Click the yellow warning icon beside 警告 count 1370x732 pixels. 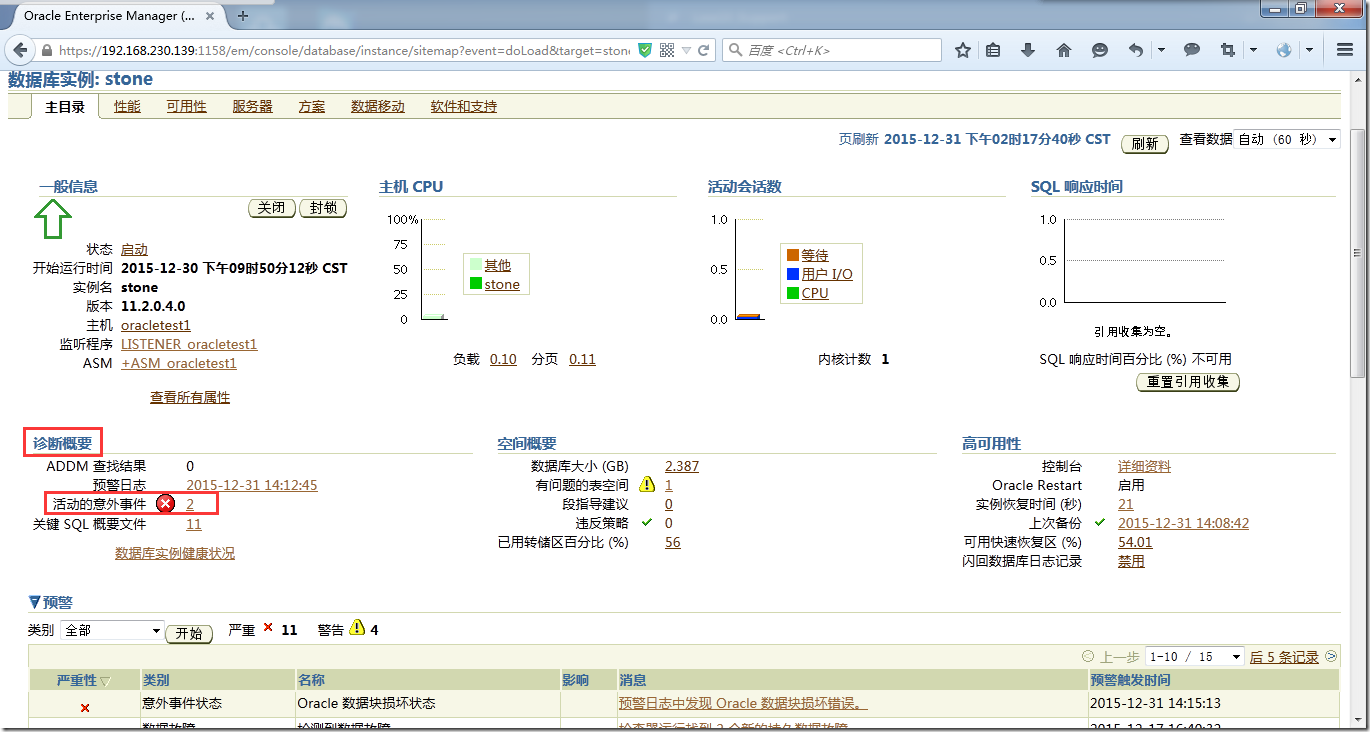[357, 629]
